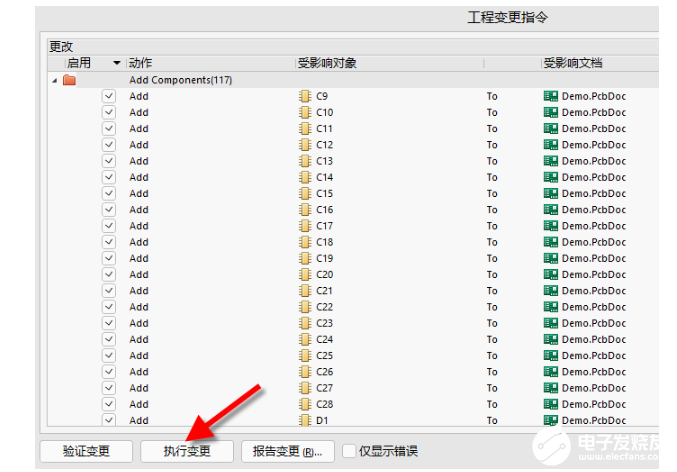Screen dimensions: 677x472
Task: Click the Add action text for C15
Action: (139, 193)
